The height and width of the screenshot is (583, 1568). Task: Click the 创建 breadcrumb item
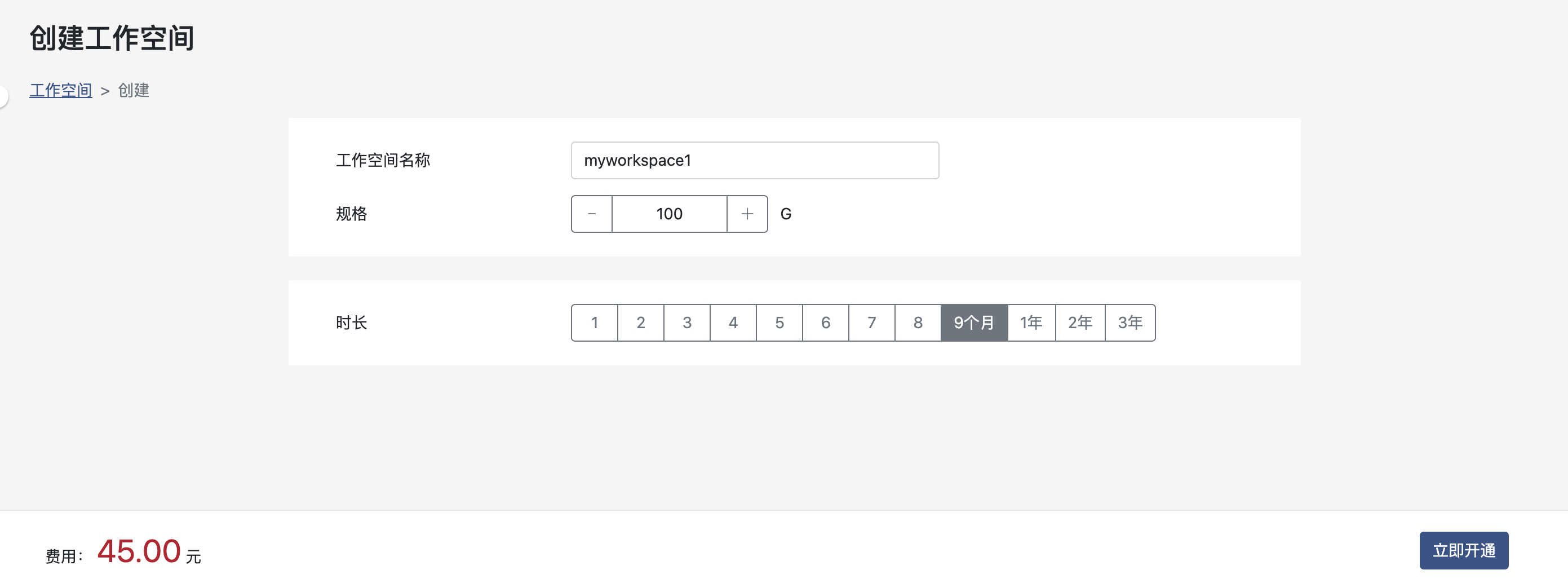[134, 90]
